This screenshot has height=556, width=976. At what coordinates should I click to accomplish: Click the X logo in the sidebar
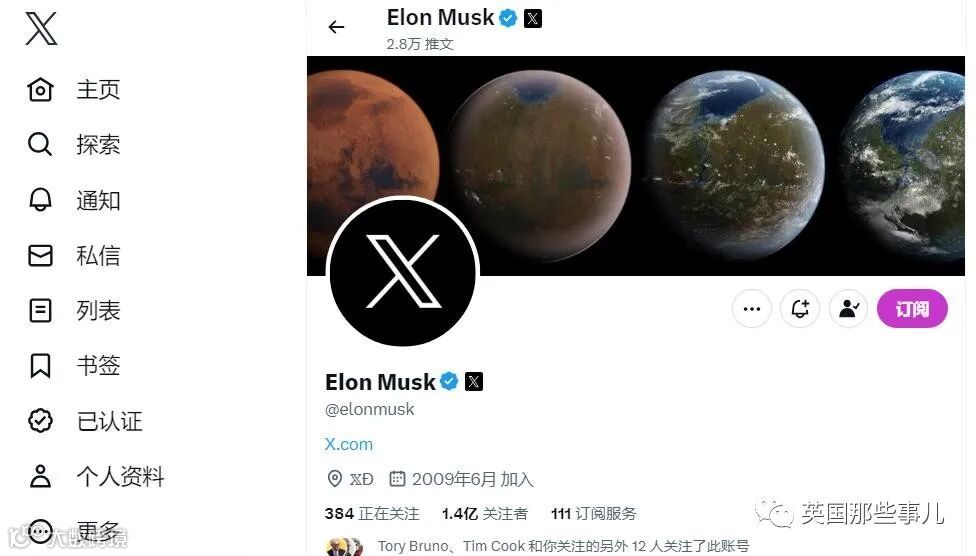[41, 29]
